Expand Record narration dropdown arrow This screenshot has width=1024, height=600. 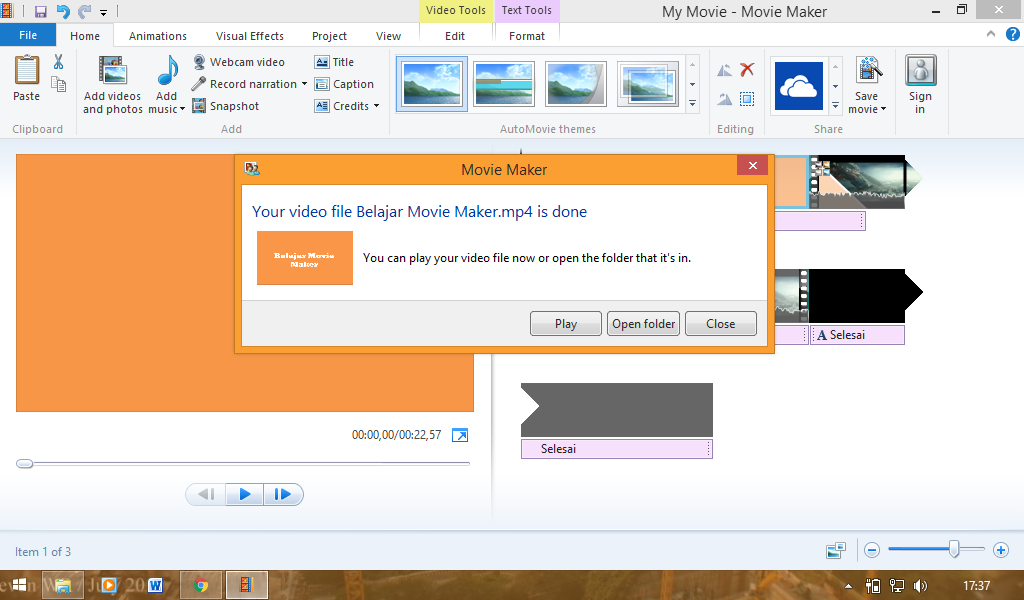304,84
